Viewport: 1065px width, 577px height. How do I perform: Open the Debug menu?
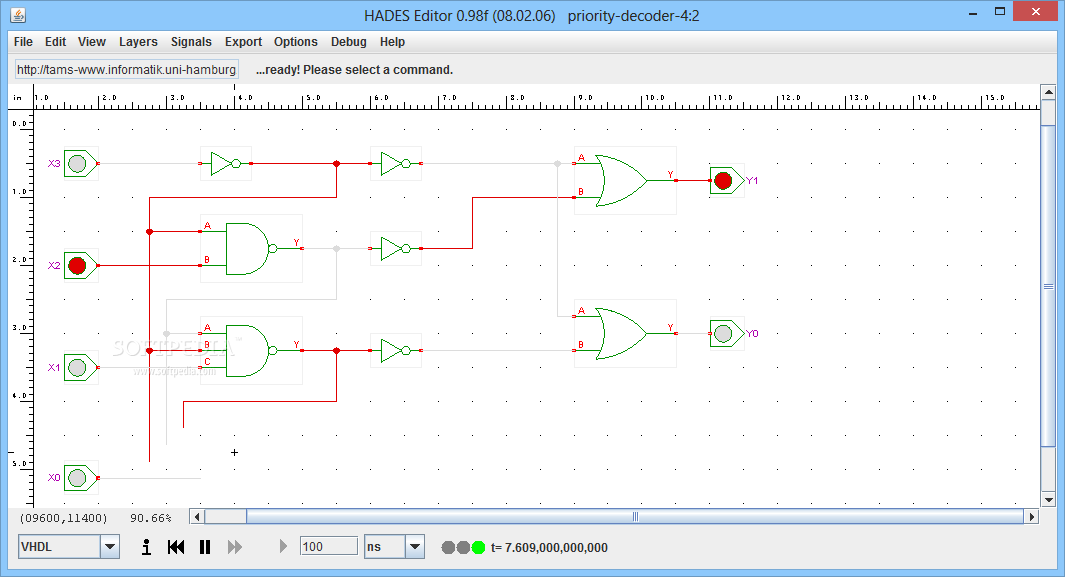[x=348, y=41]
